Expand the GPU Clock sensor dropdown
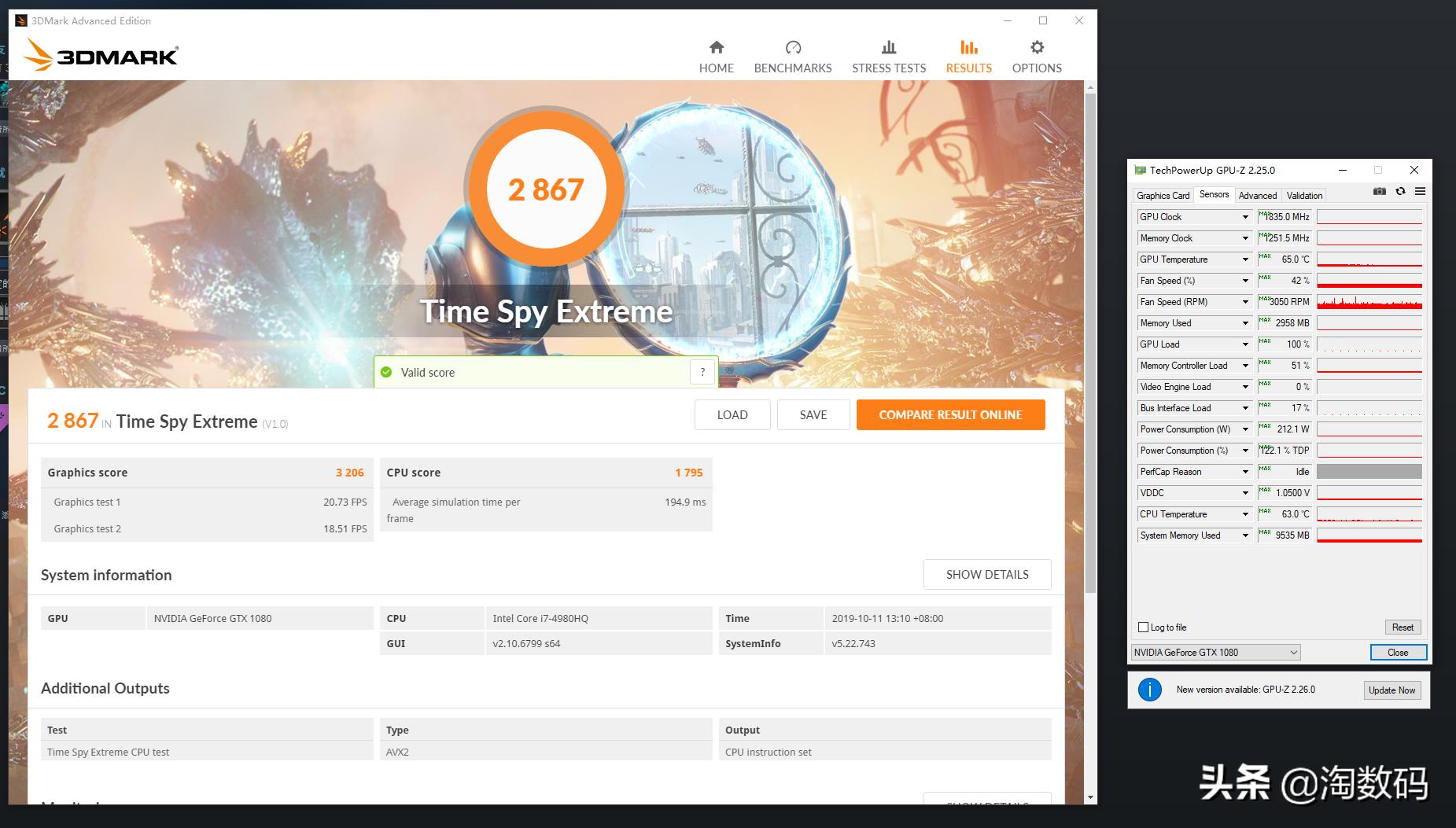The width and height of the screenshot is (1456, 828). coord(1245,217)
